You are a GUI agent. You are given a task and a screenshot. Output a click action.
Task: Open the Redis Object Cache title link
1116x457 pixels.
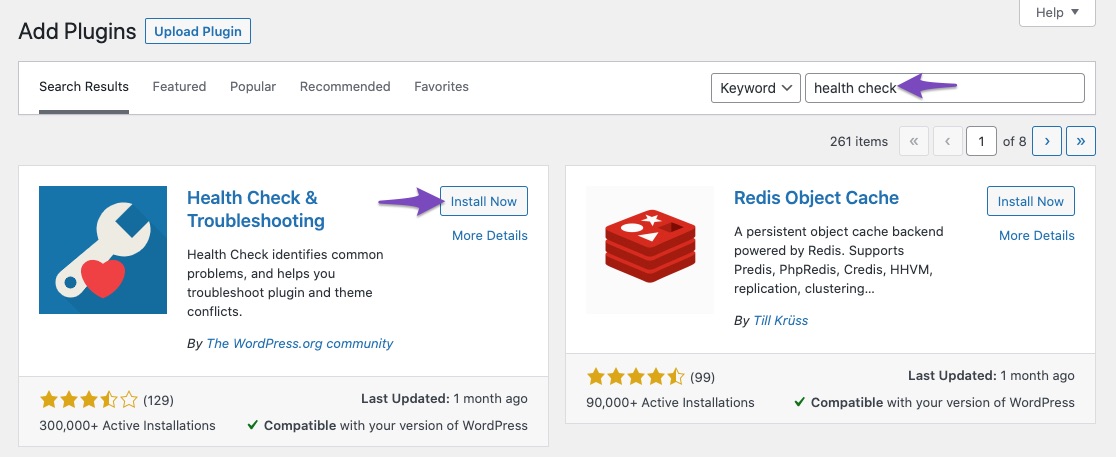[x=816, y=198]
